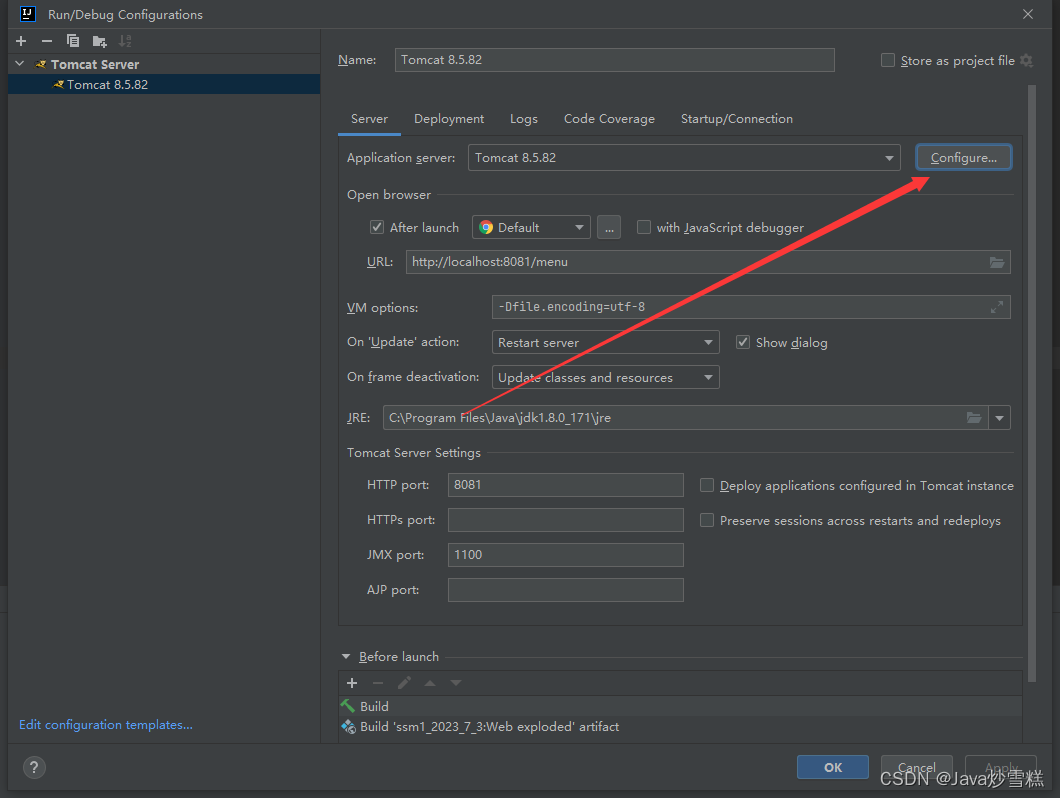Click the HTTPs port field
This screenshot has height=798, width=1060.
565,520
